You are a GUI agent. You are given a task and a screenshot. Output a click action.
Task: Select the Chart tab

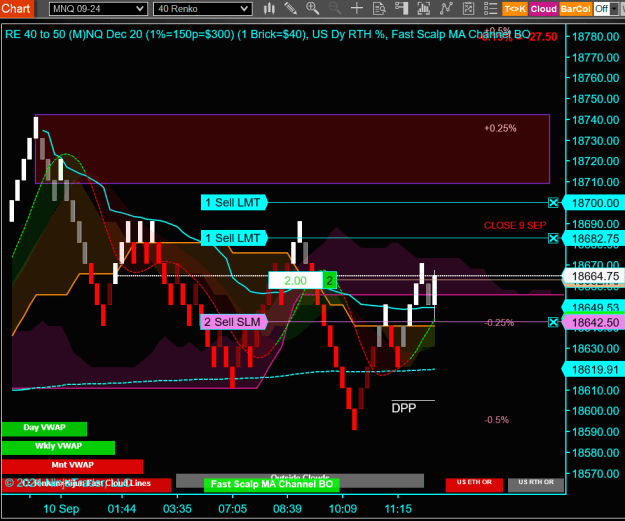click(x=16, y=8)
